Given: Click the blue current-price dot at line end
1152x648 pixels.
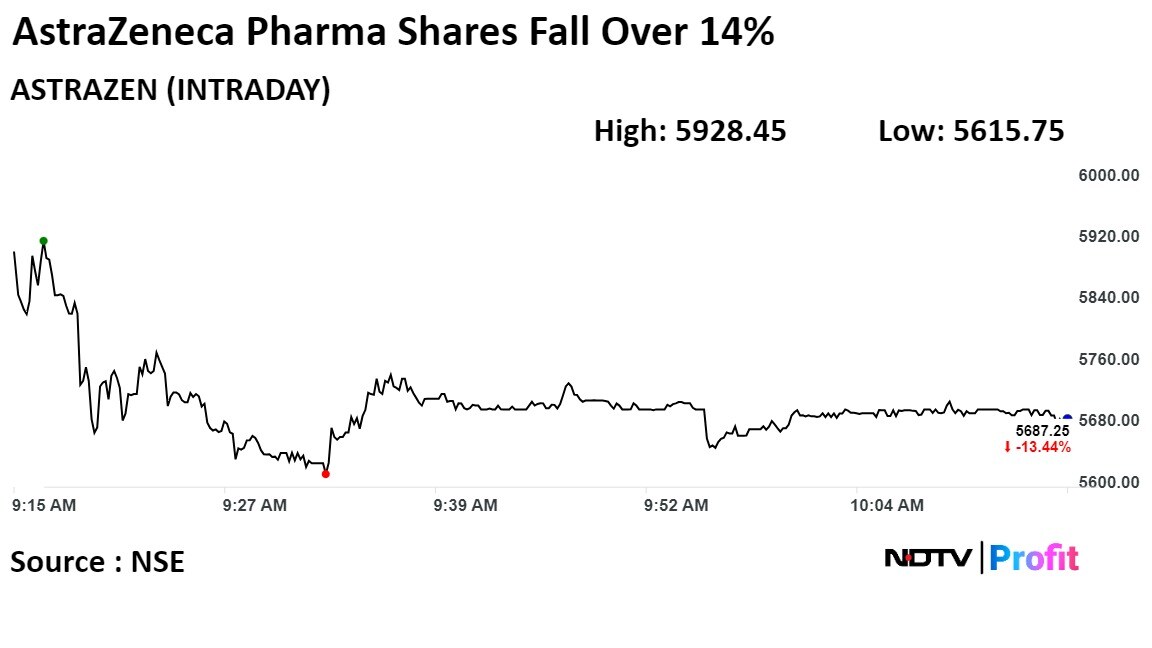Looking at the screenshot, I should pyautogui.click(x=1067, y=419).
